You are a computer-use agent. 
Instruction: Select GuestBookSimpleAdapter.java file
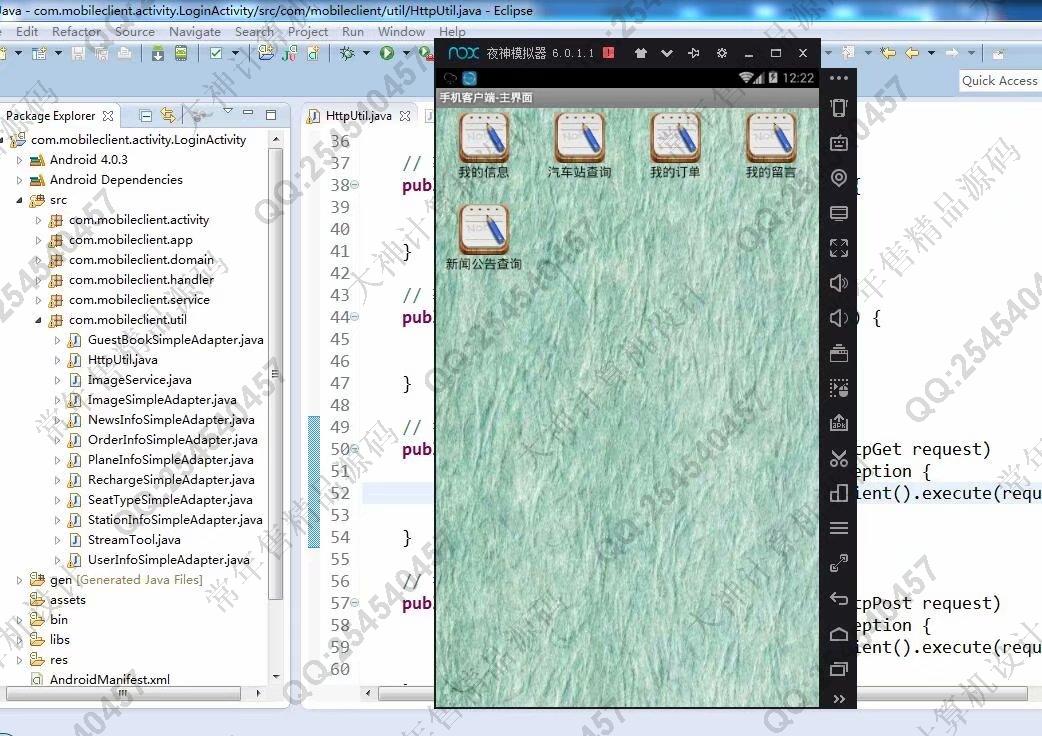[x=175, y=340]
